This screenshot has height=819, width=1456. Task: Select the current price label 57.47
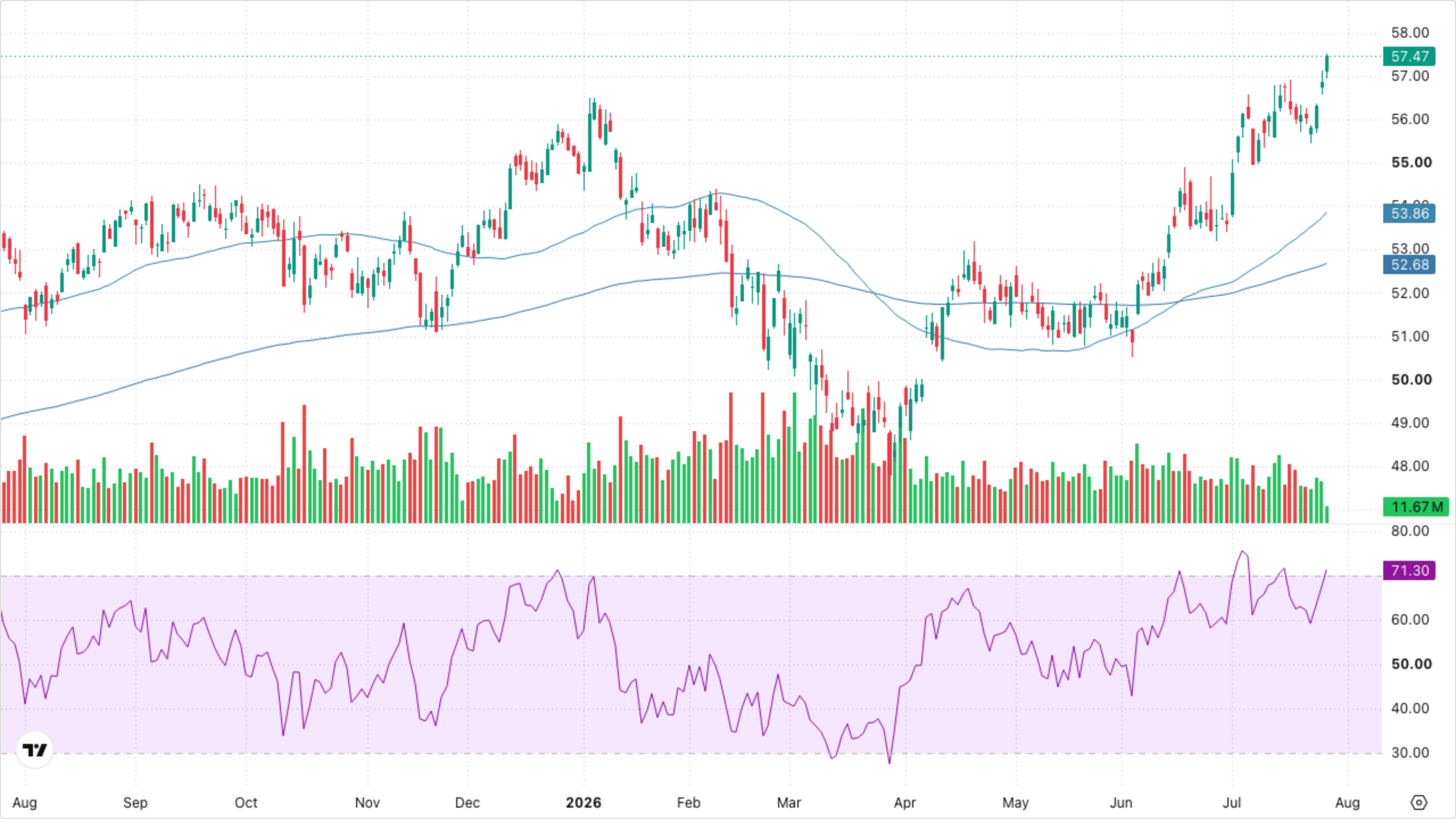[x=1409, y=56]
